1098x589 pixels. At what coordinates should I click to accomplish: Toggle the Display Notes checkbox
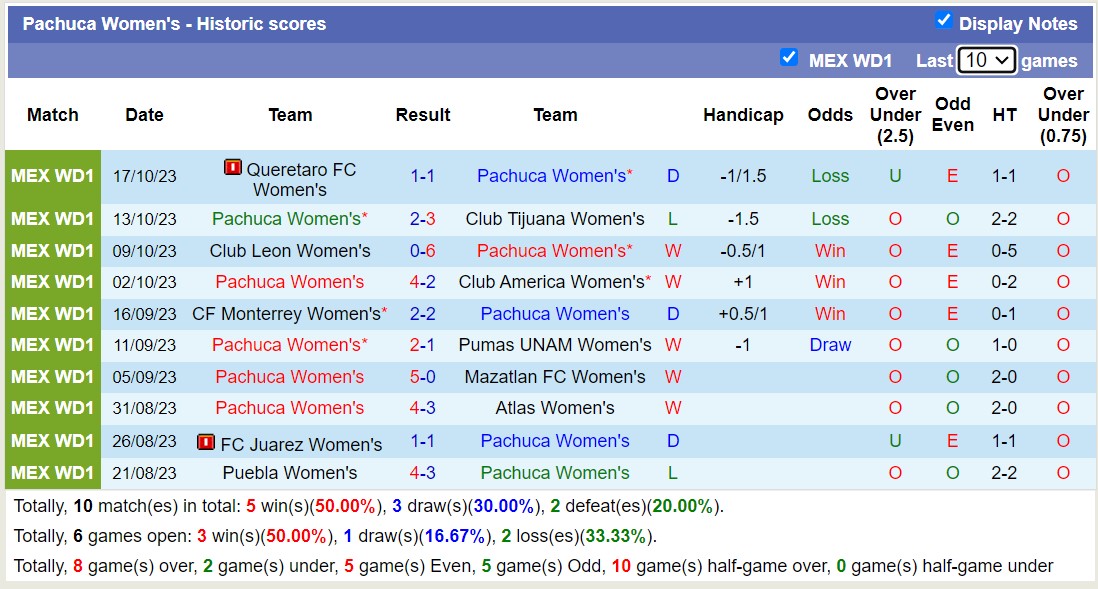[x=943, y=21]
